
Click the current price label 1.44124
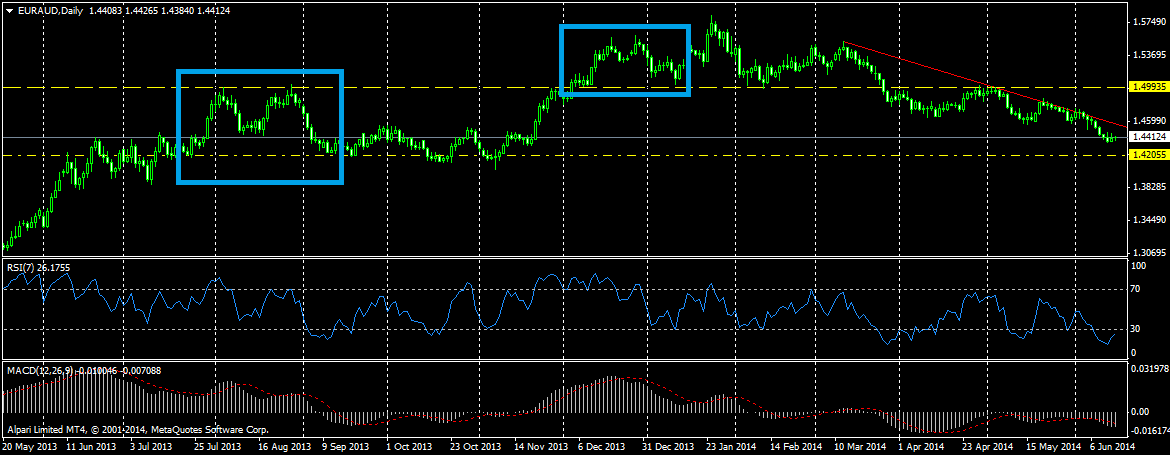tap(1148, 137)
